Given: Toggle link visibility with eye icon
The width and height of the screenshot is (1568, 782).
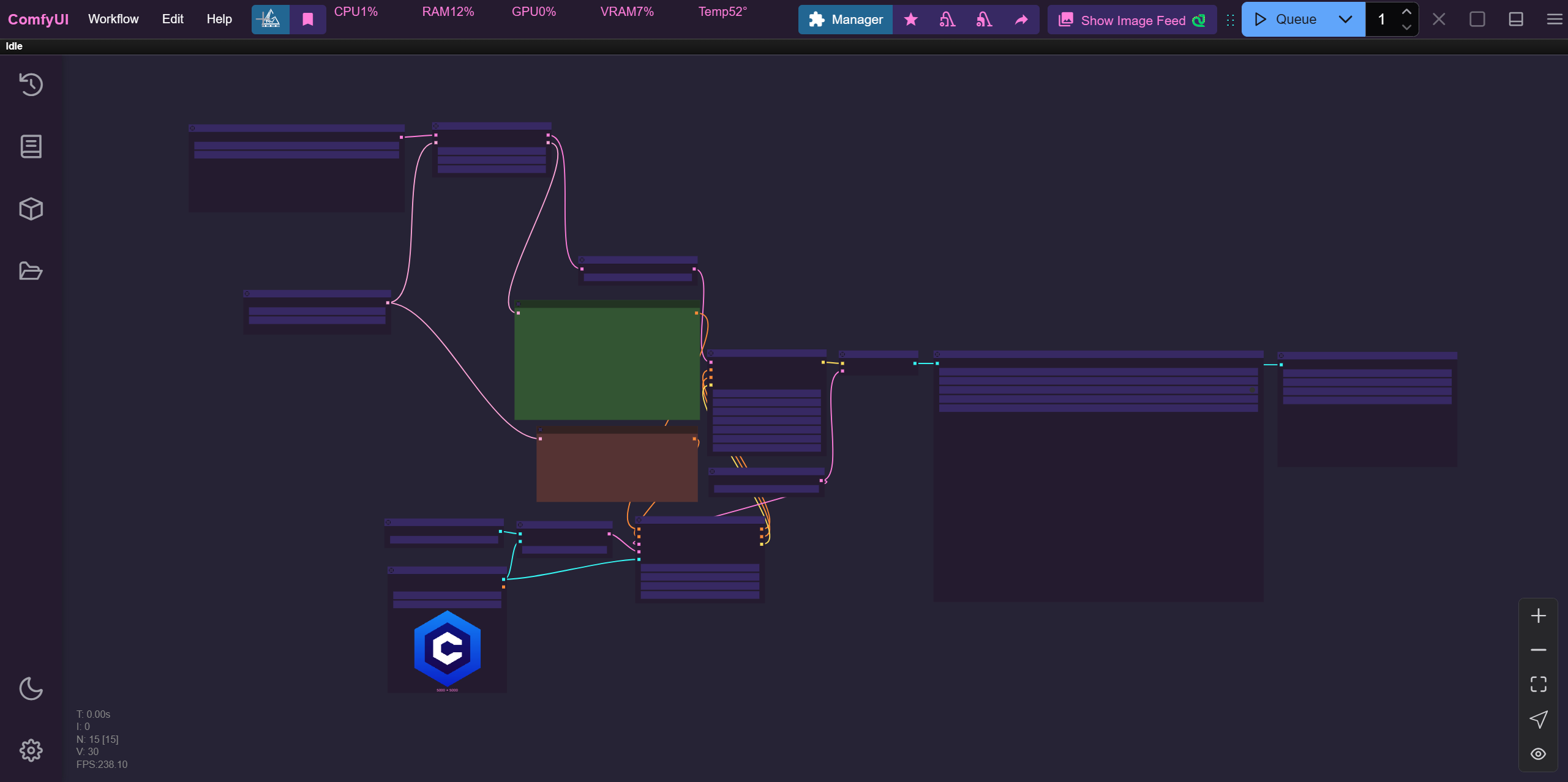Looking at the screenshot, I should point(1538,754).
